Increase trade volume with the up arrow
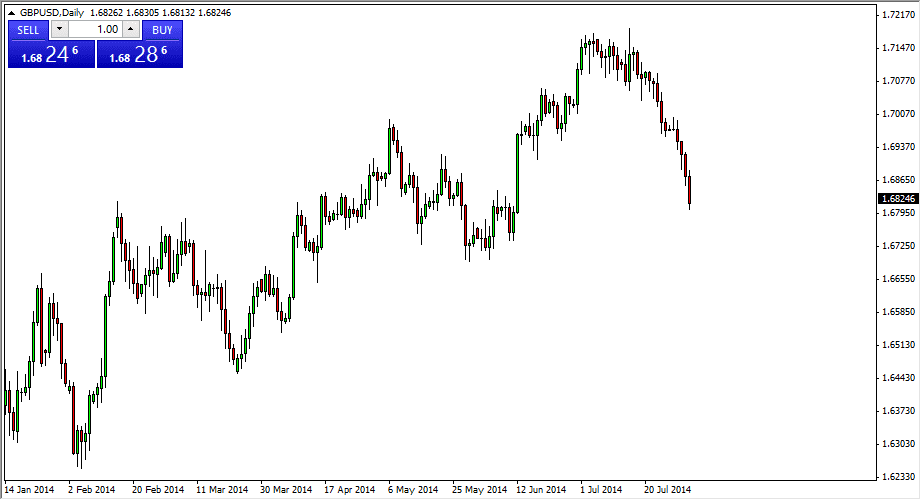Viewport: 921px width, 500px height. [130, 30]
